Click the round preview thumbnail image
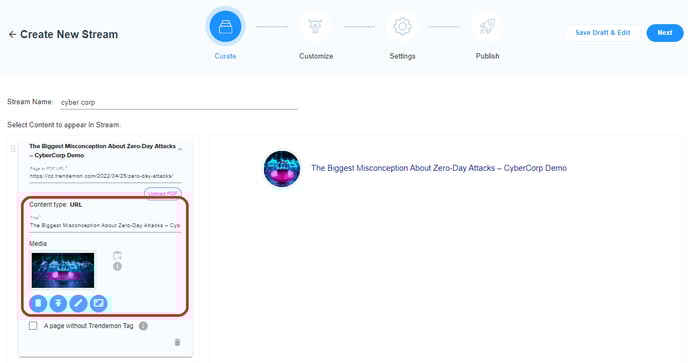Screen dimensions: 688x363 tap(282, 169)
